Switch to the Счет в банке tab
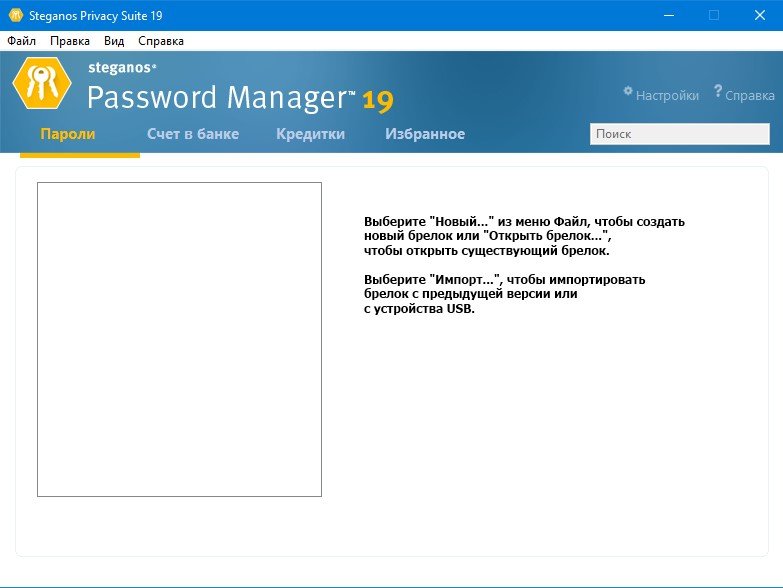This screenshot has height=588, width=783. [193, 134]
